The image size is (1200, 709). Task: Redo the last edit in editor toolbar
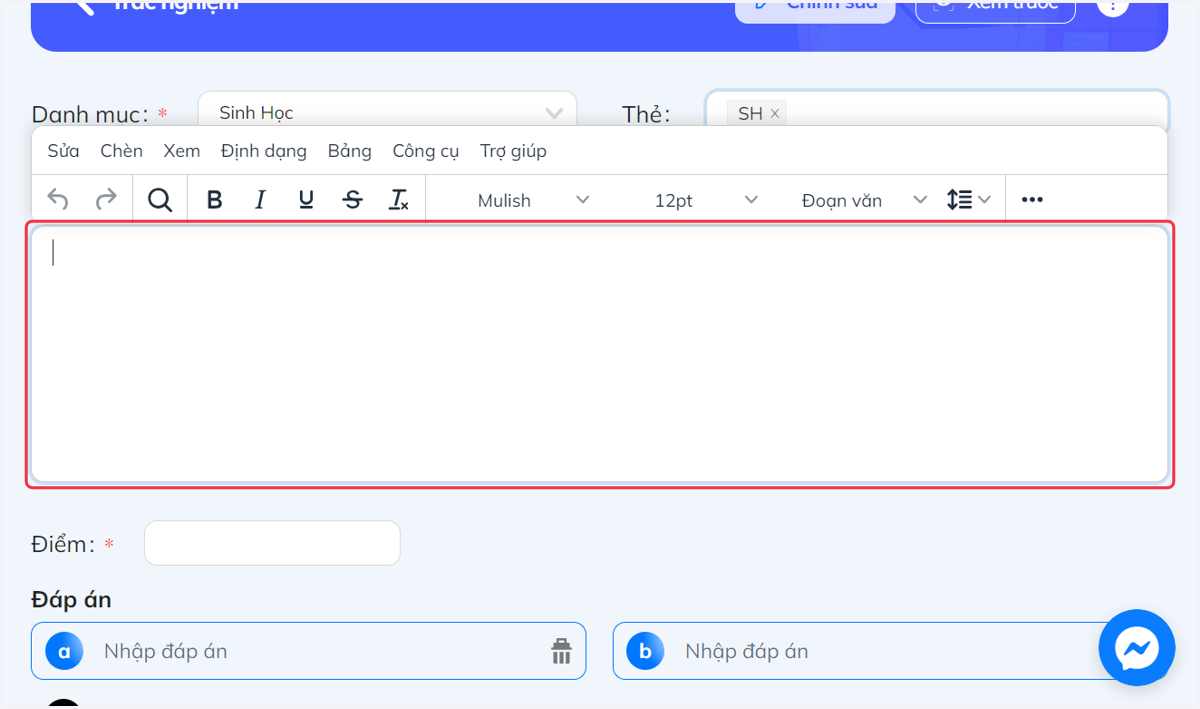point(106,200)
